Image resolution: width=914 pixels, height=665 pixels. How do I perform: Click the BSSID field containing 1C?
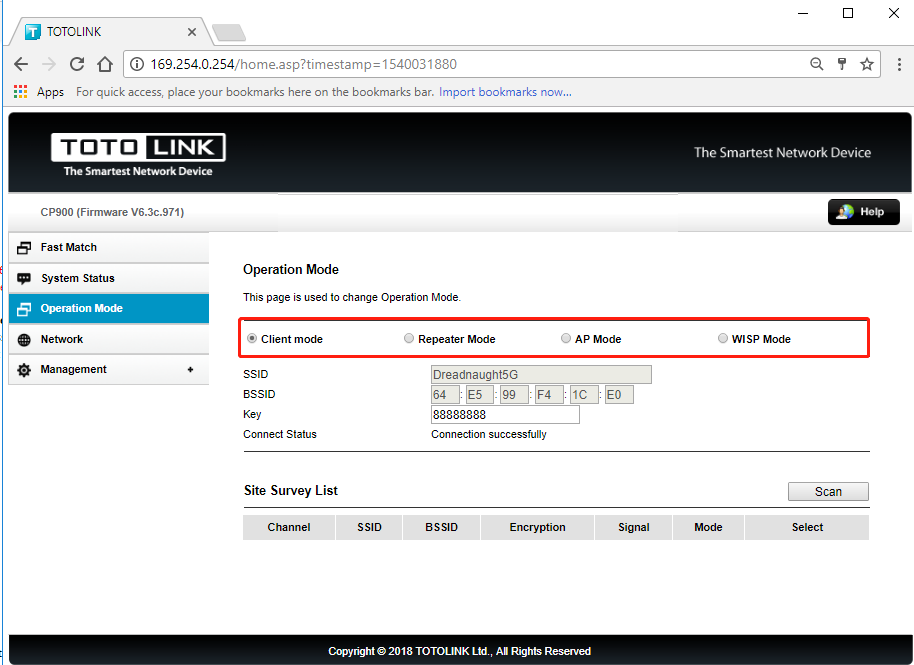point(584,395)
